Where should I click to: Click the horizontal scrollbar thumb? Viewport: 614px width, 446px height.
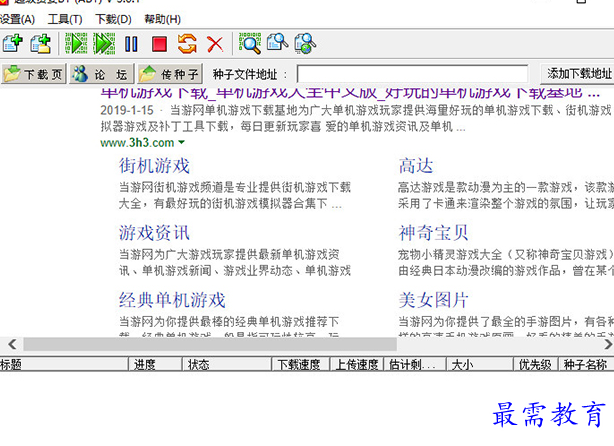coord(210,345)
